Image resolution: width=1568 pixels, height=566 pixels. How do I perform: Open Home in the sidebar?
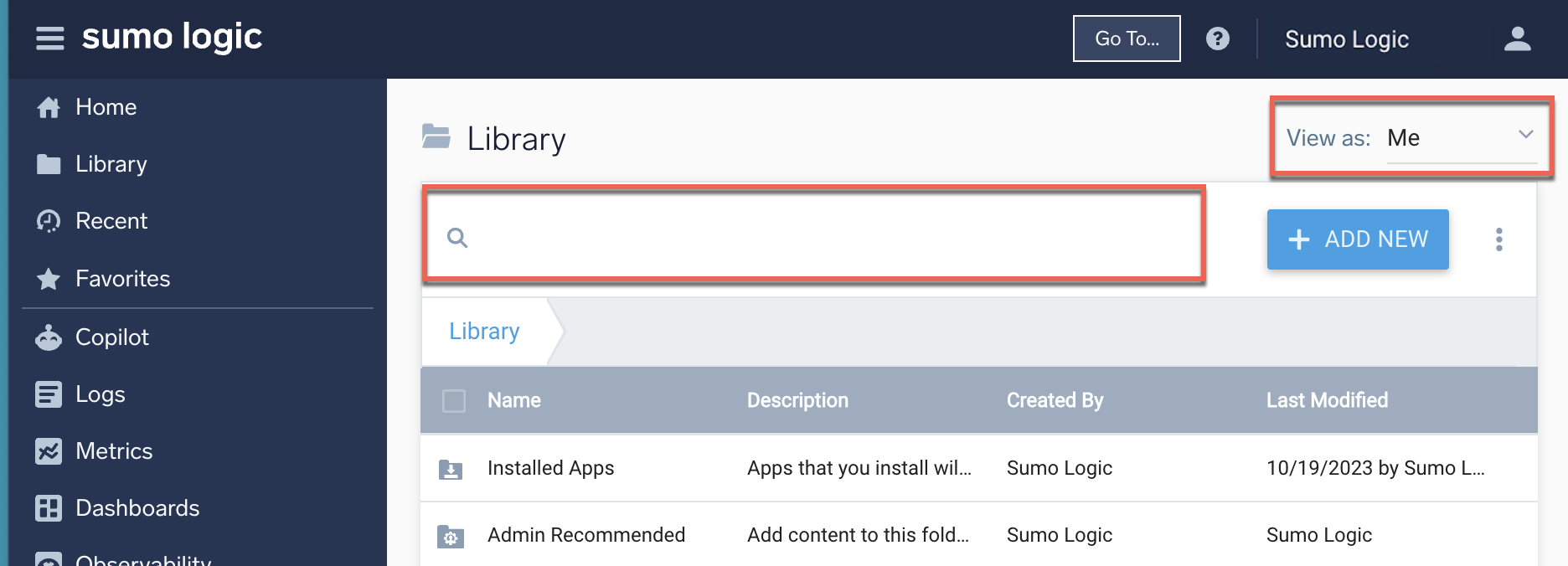tap(106, 107)
